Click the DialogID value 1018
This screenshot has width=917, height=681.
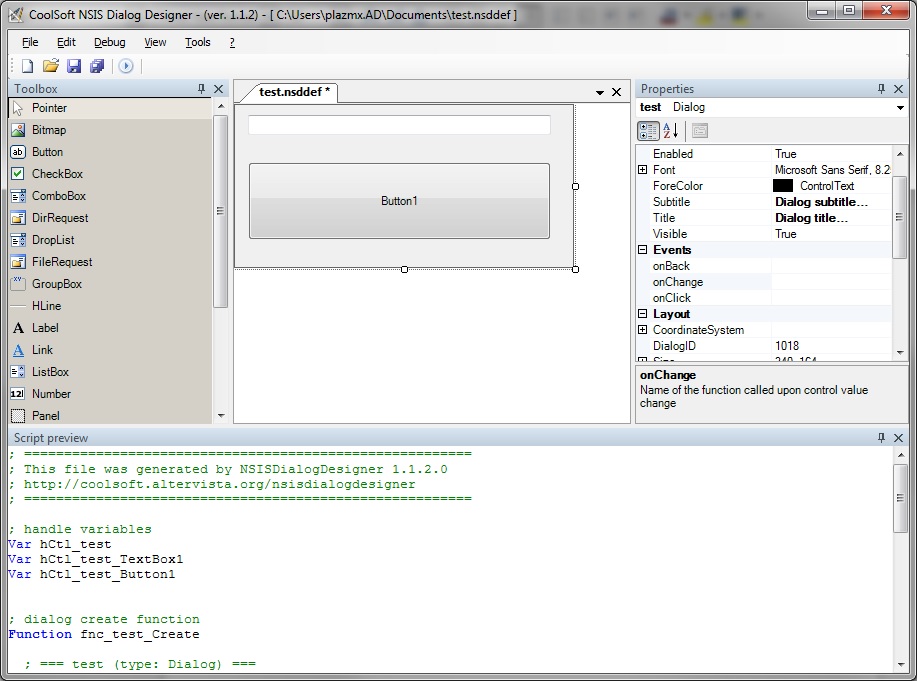(831, 346)
